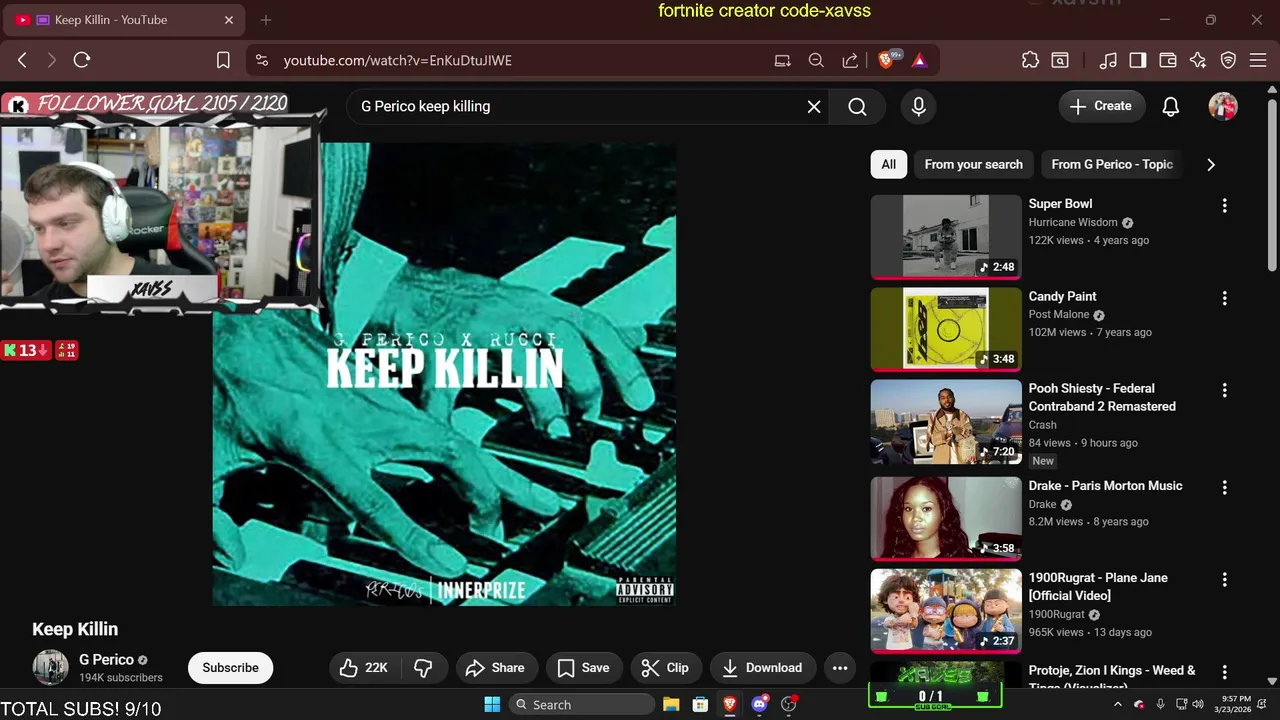Click the Hurricane Wisdom channel name
The width and height of the screenshot is (1280, 720).
pos(1073,222)
